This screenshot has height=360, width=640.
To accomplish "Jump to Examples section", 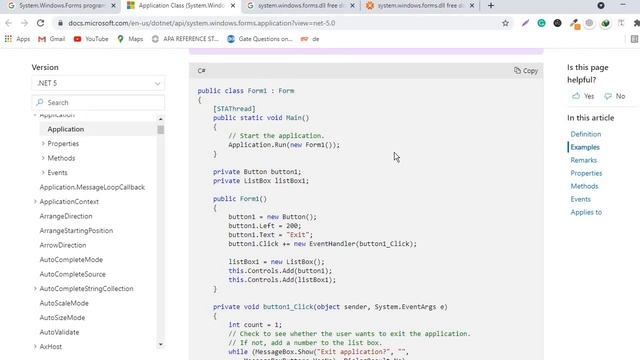I will (585, 147).
